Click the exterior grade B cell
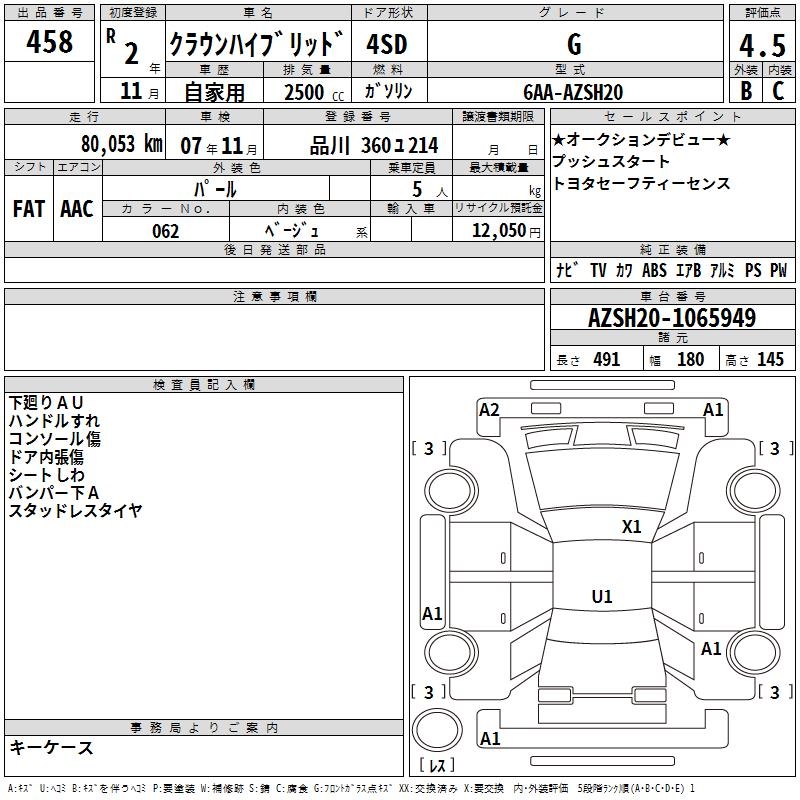Image resolution: width=800 pixels, height=800 pixels. 745,90
